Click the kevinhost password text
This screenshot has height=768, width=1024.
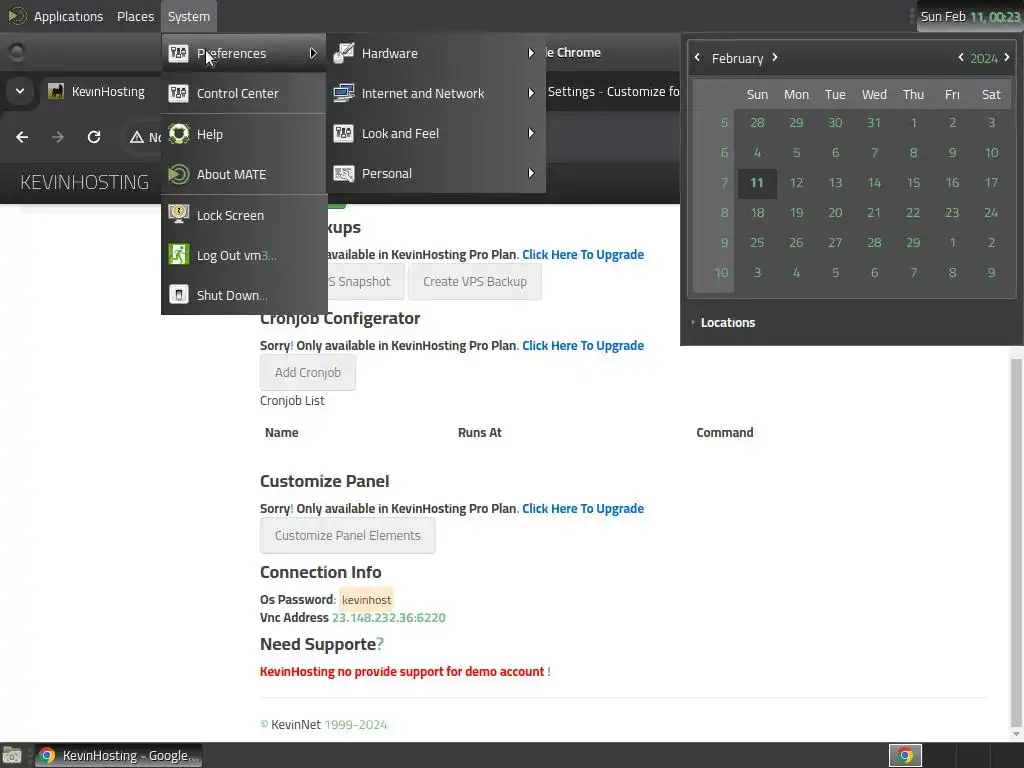[366, 600]
